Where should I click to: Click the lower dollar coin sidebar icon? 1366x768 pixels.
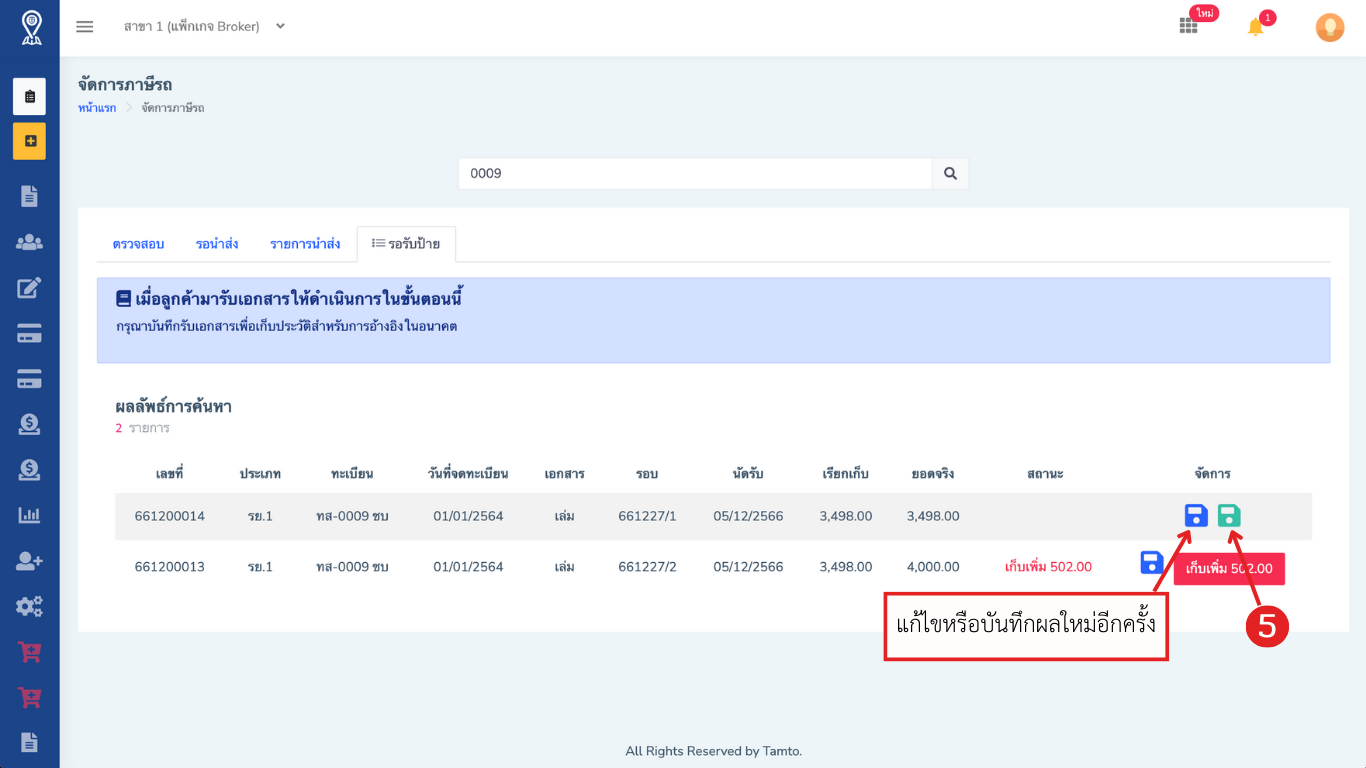pyautogui.click(x=29, y=469)
